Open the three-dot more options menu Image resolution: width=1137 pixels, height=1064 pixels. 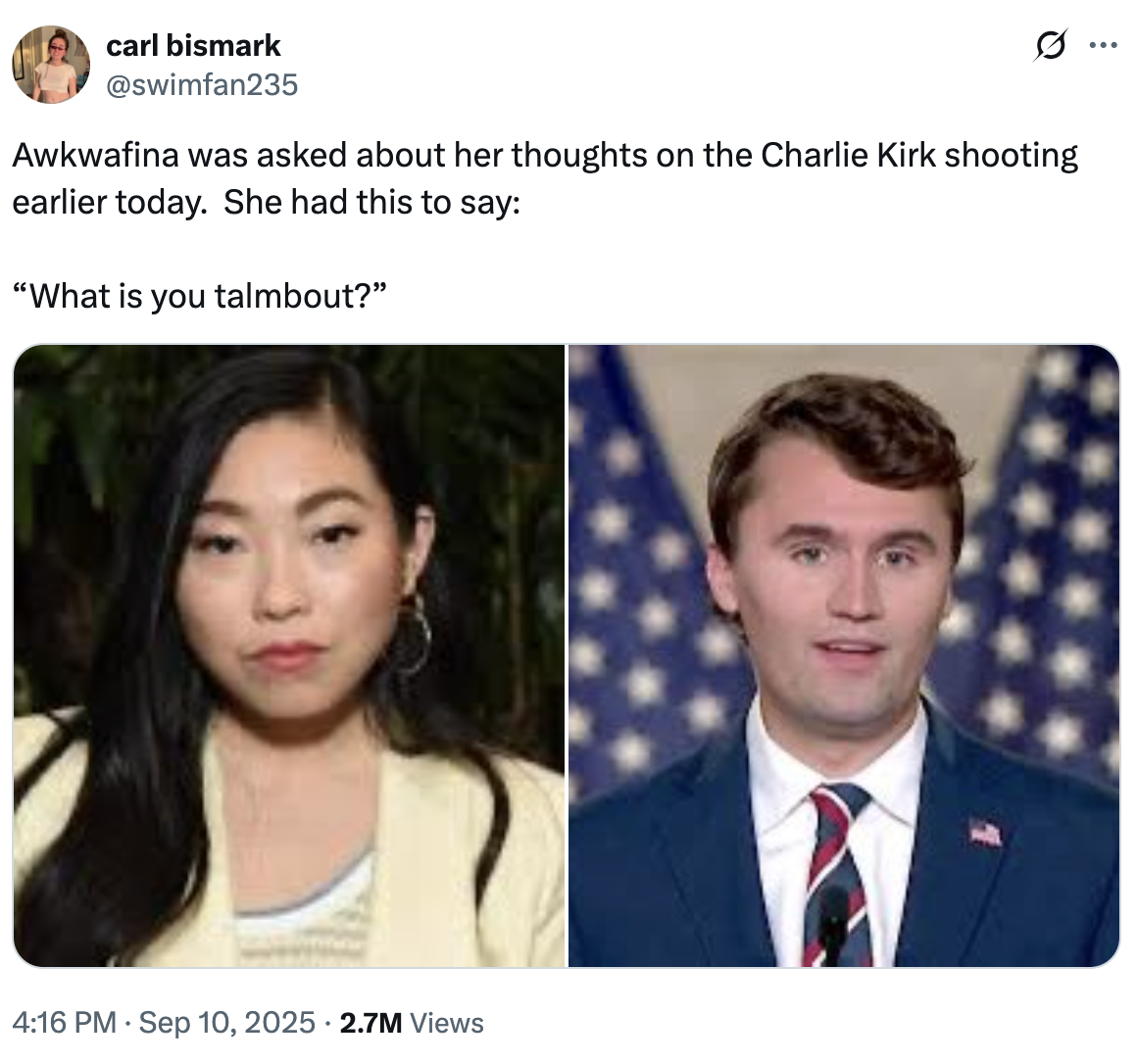click(x=1103, y=45)
